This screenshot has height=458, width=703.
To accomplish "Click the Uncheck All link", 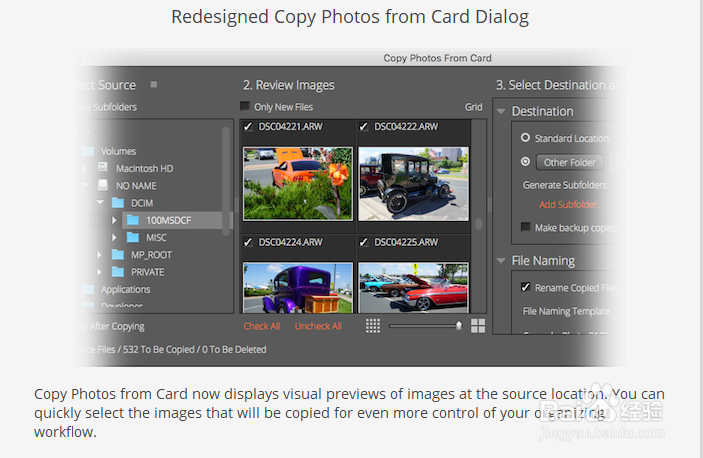I will coord(318,326).
